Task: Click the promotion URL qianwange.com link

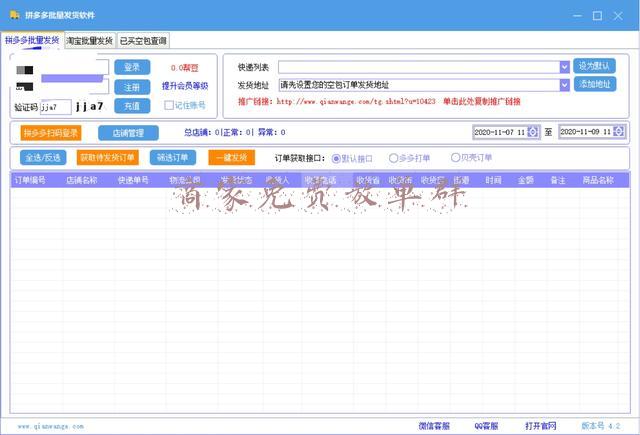Action: click(x=356, y=101)
